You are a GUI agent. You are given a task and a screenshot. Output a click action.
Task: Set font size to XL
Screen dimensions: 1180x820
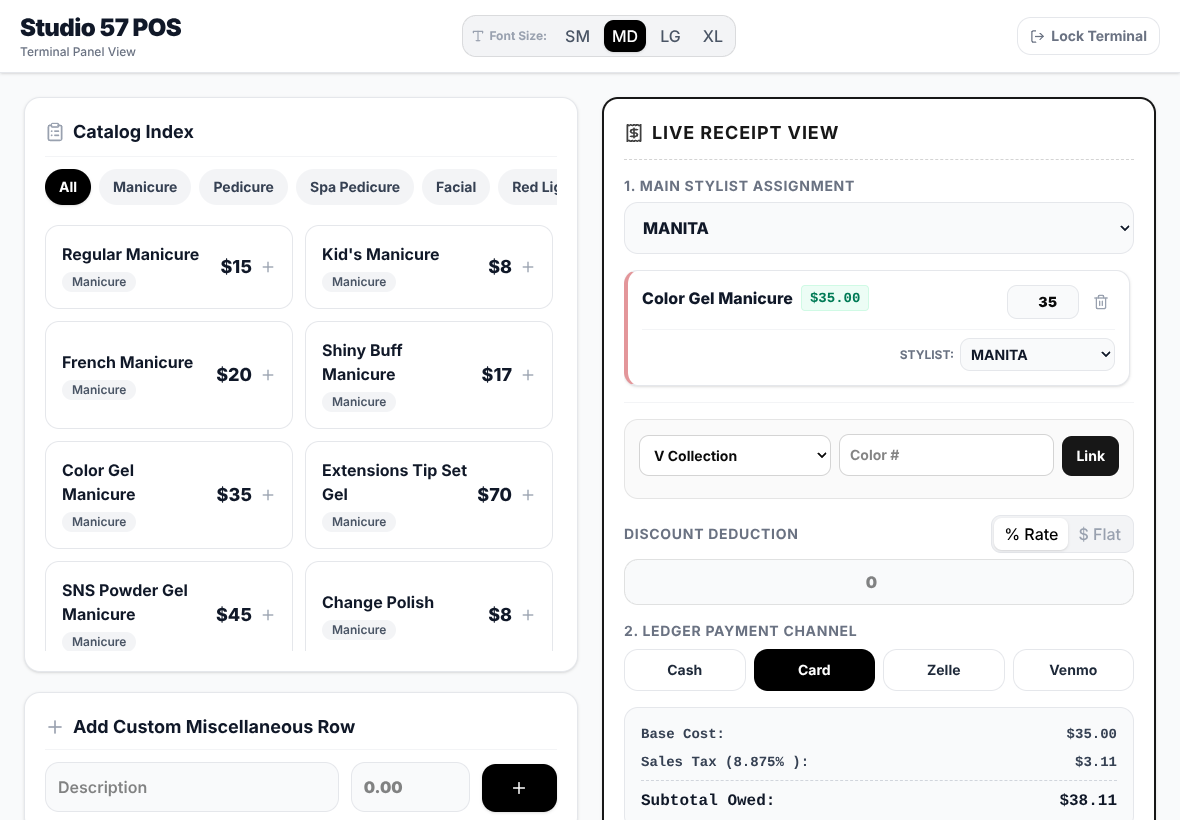(713, 36)
